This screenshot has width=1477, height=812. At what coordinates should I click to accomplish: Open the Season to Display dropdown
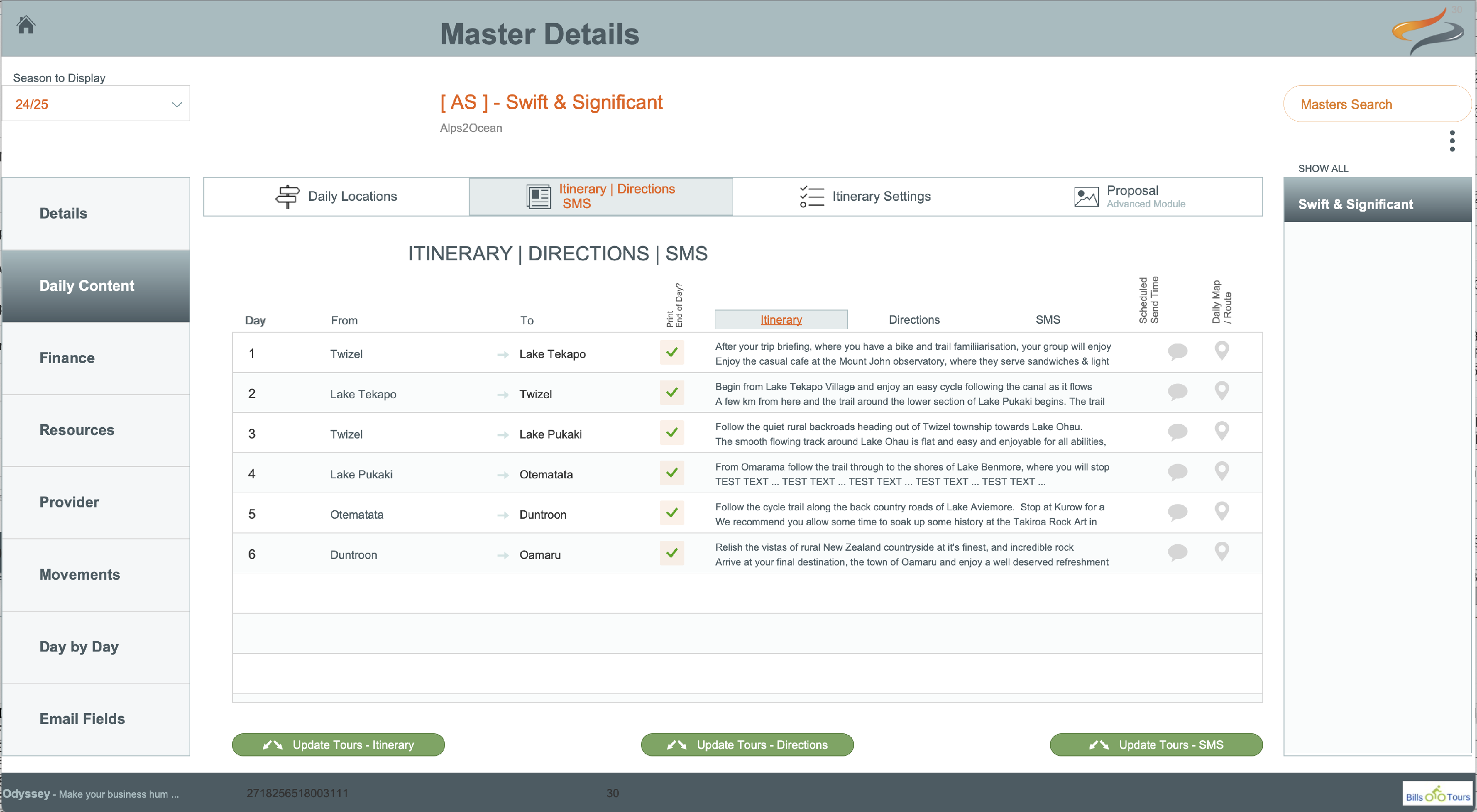tap(96, 104)
